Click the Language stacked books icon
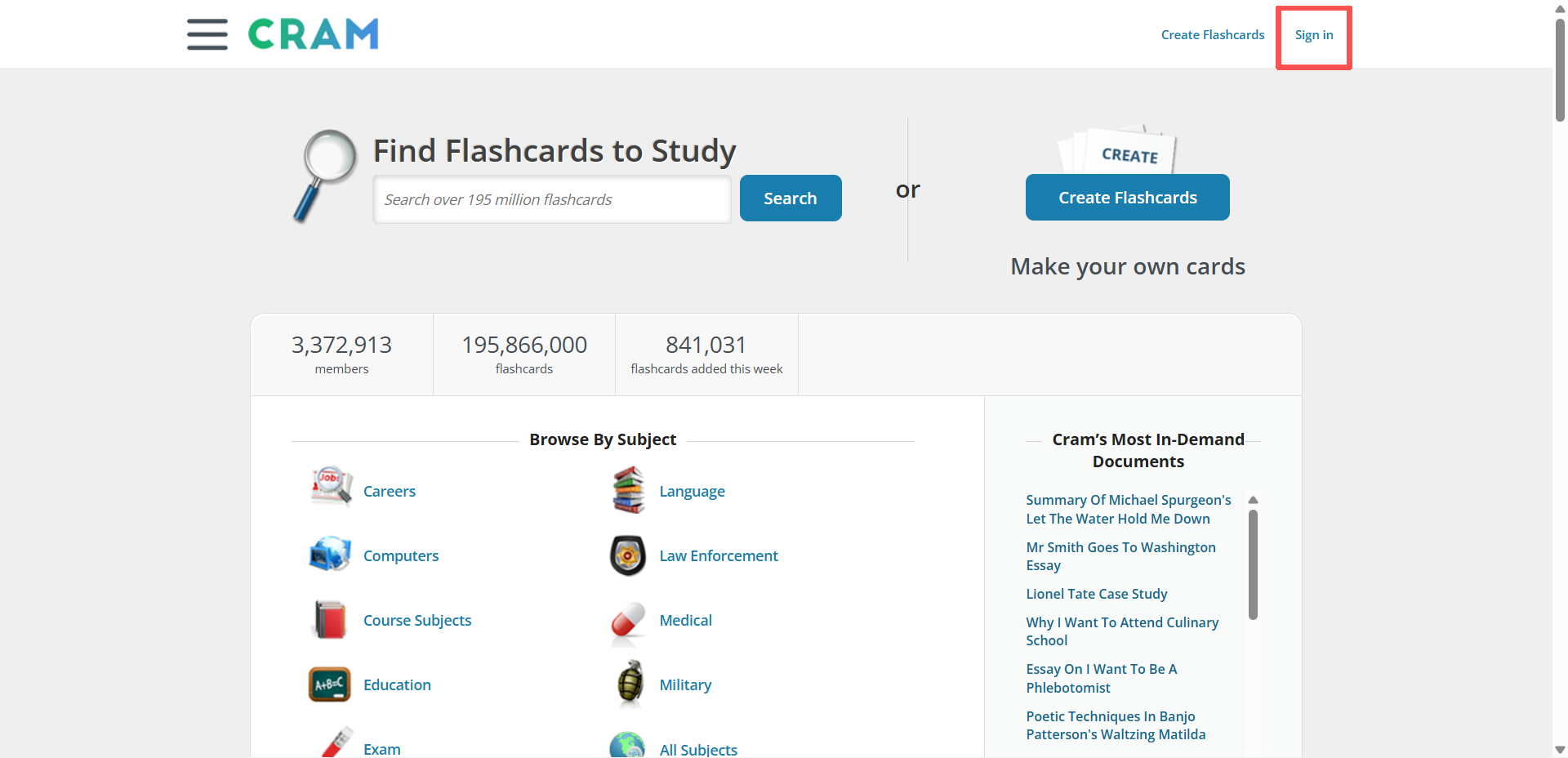 628,490
